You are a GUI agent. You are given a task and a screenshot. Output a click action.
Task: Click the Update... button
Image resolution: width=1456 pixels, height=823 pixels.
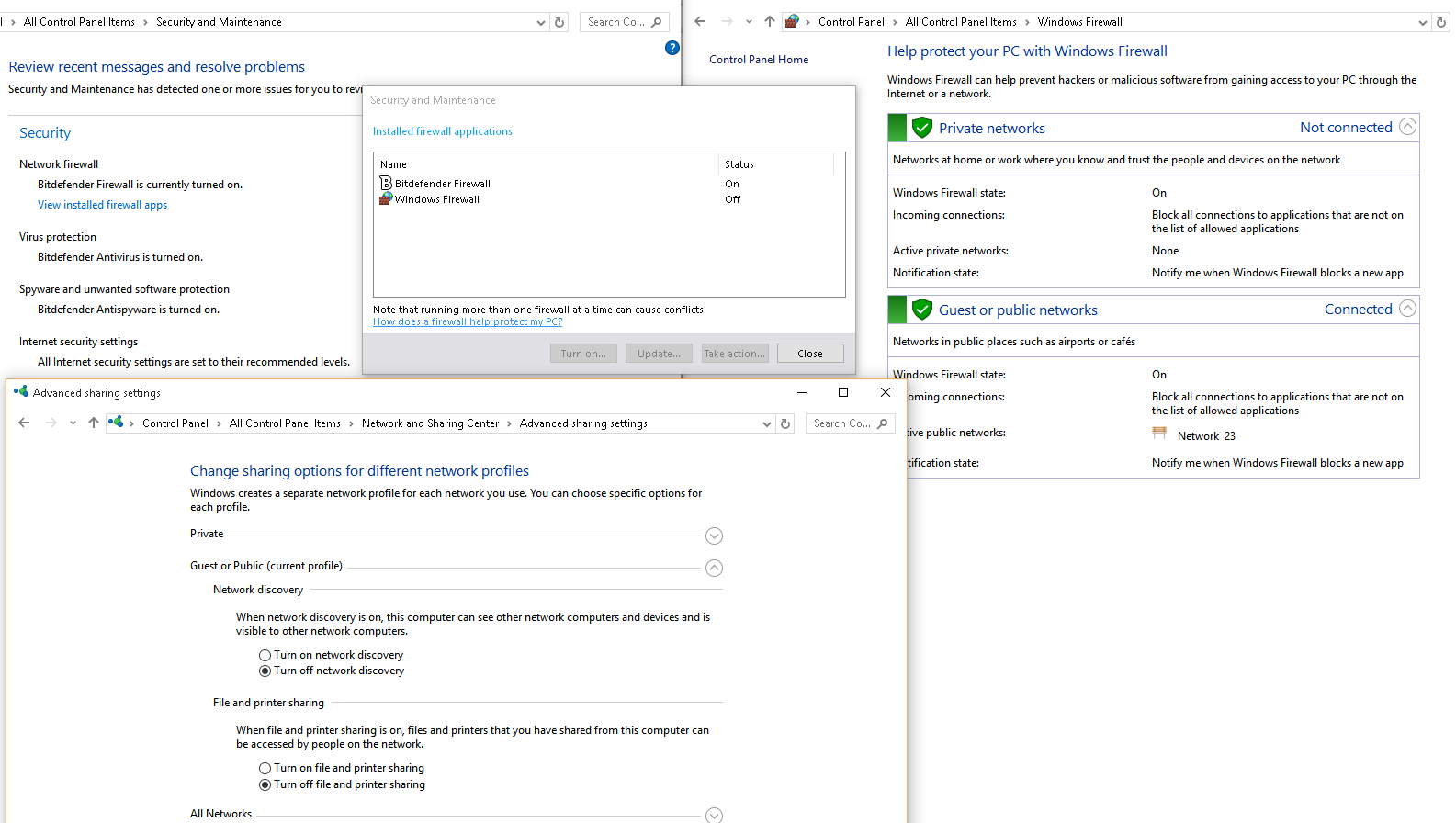659,354
